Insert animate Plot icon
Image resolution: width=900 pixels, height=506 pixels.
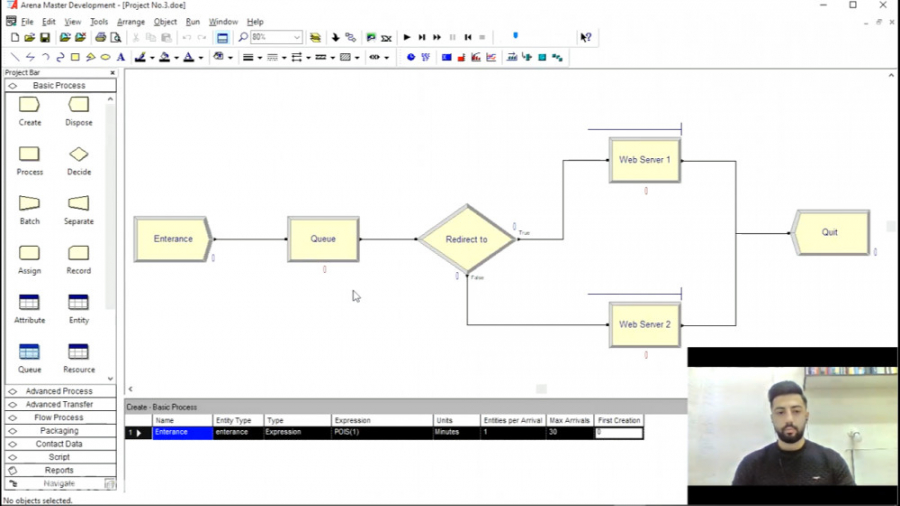(491, 57)
